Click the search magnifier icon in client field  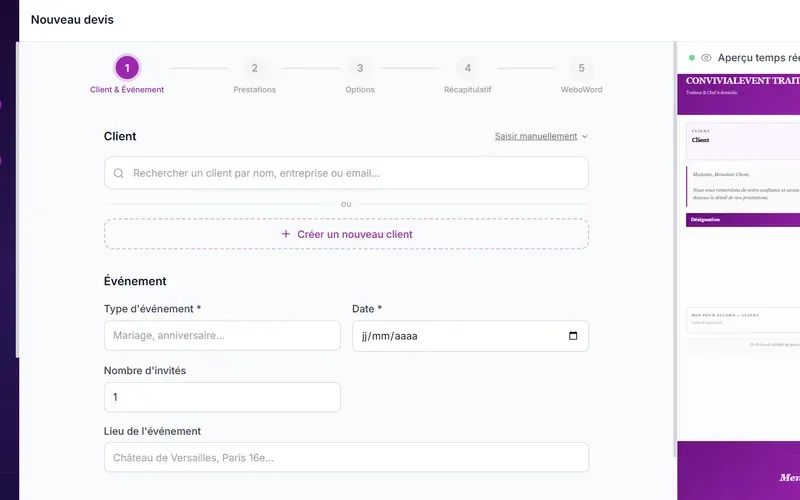[118, 173]
